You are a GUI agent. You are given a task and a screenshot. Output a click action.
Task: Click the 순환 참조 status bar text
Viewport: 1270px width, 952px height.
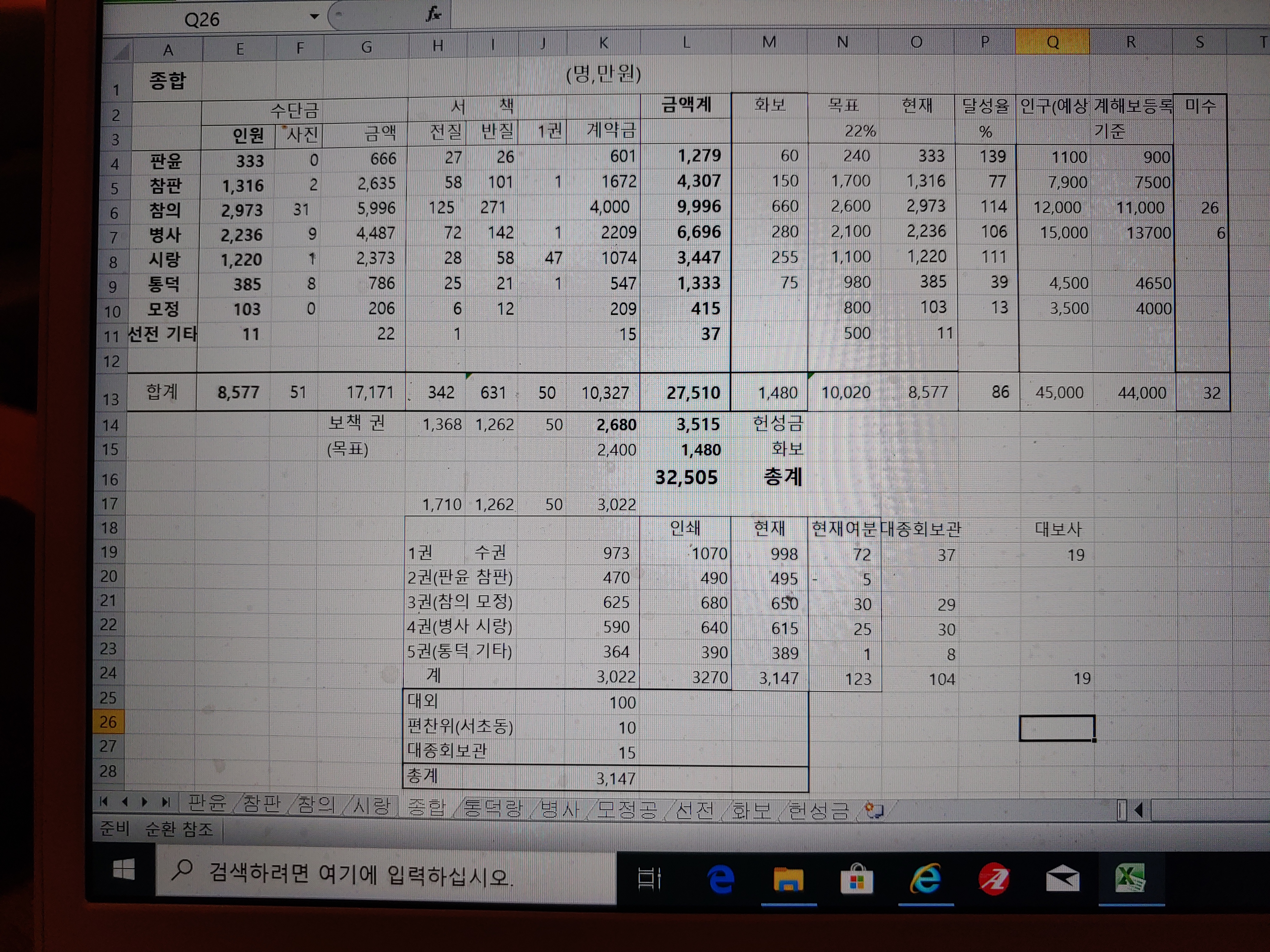(x=179, y=829)
